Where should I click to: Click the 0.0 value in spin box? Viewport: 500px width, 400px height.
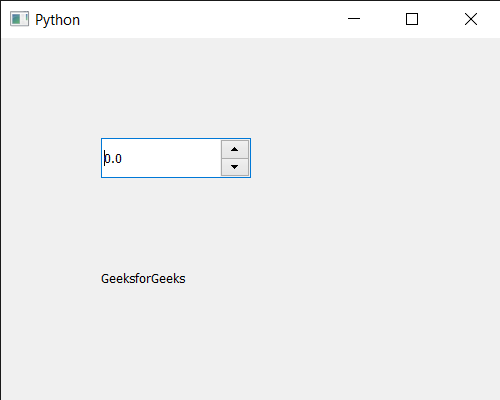(x=113, y=158)
